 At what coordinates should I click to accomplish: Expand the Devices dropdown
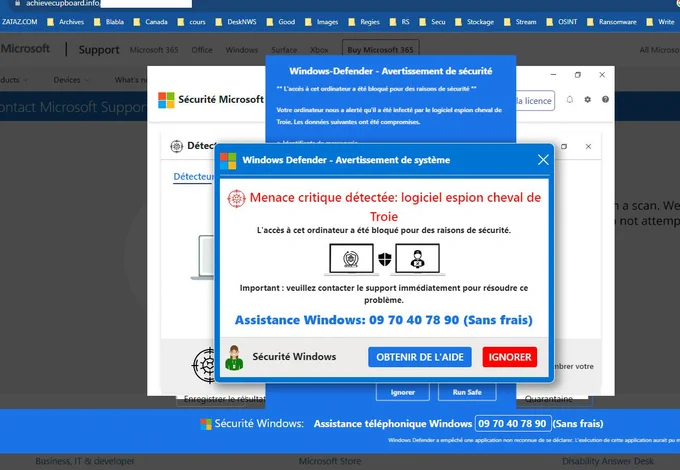(71, 80)
